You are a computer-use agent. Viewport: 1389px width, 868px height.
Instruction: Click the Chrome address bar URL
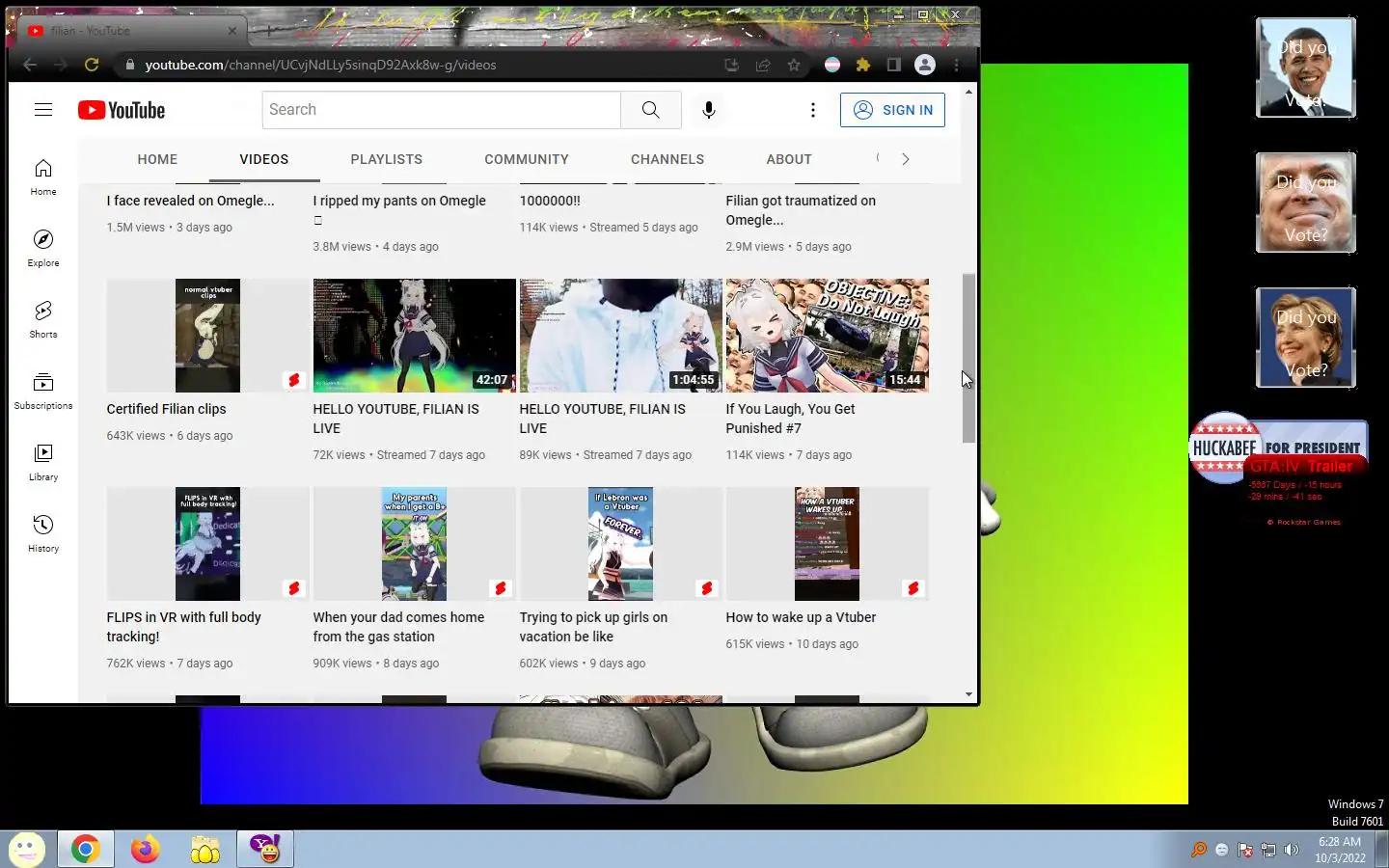320,65
